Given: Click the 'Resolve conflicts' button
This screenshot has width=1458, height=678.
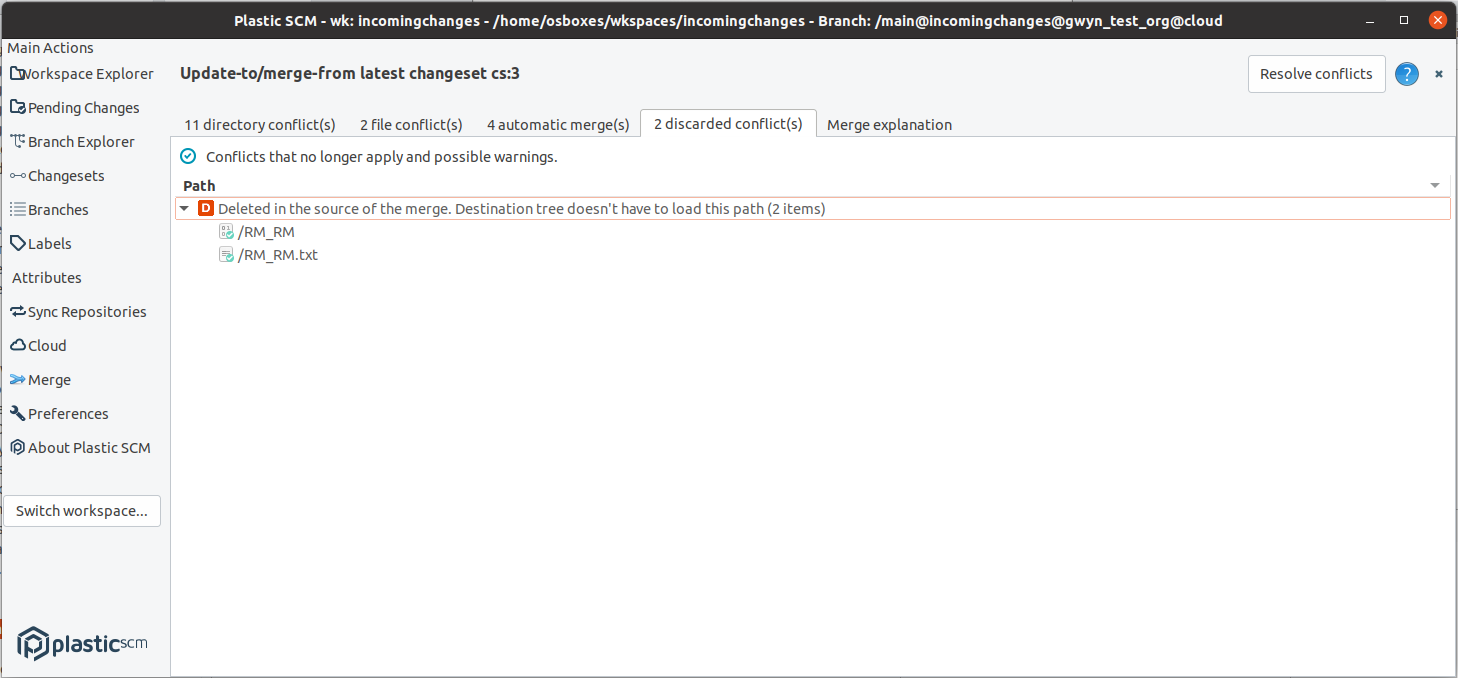Looking at the screenshot, I should [x=1316, y=73].
